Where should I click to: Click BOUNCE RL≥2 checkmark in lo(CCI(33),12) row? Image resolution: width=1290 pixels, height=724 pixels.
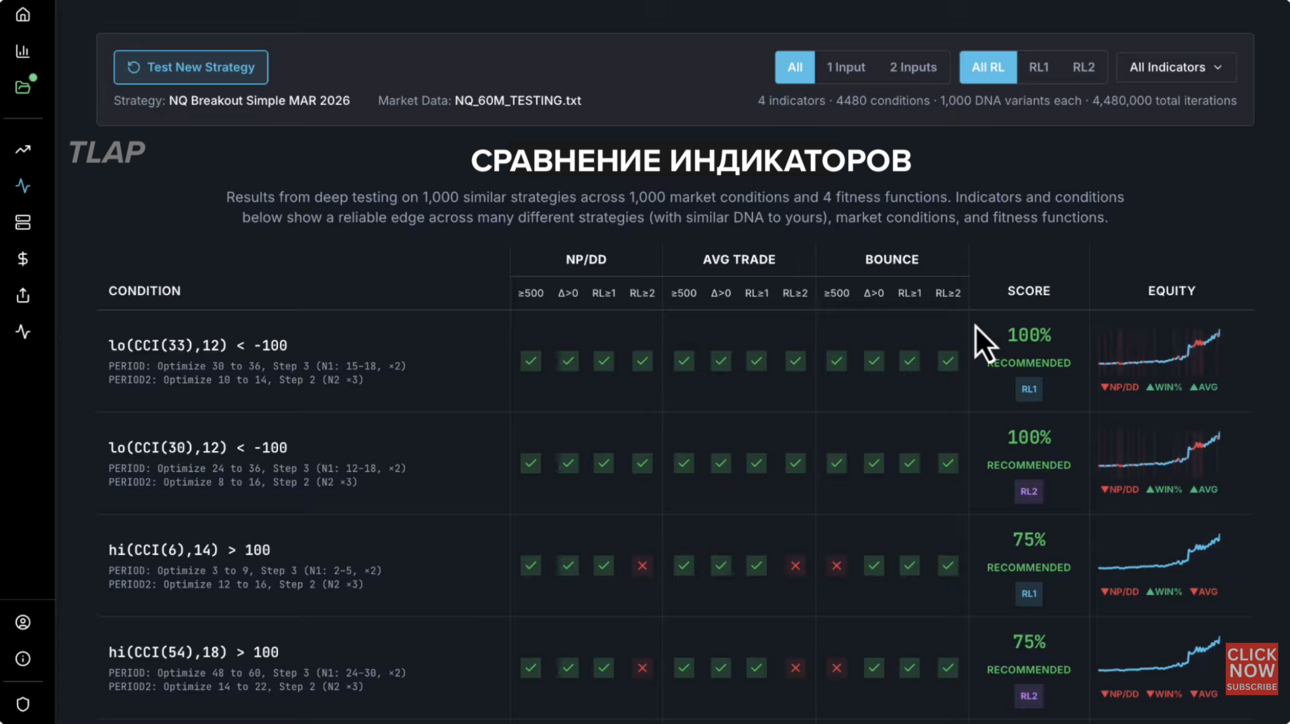tap(948, 361)
